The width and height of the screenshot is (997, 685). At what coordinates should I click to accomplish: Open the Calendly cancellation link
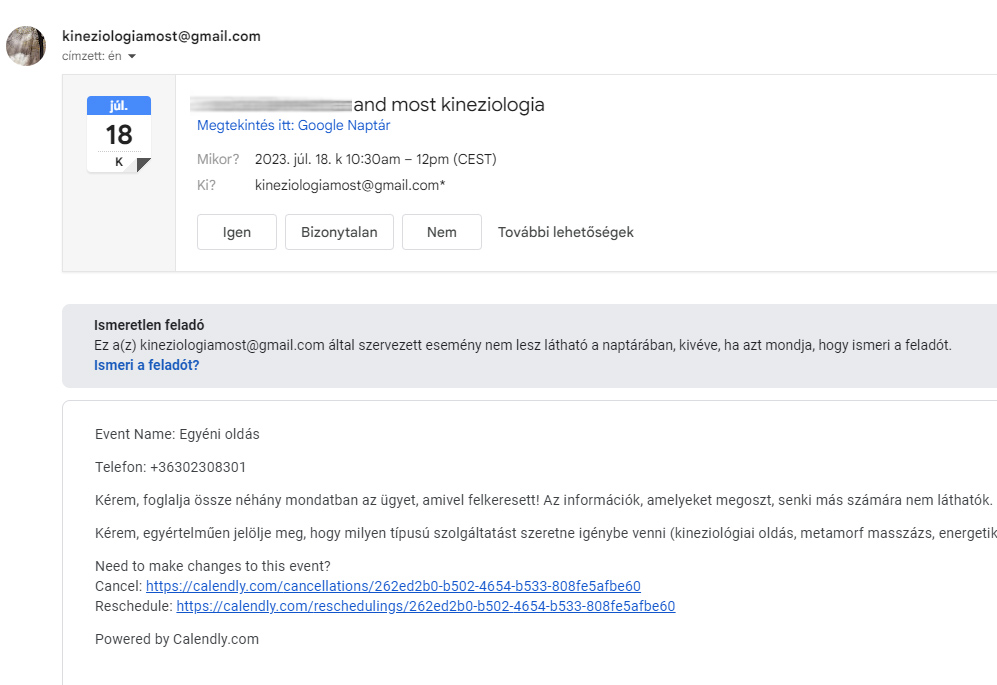(393, 586)
